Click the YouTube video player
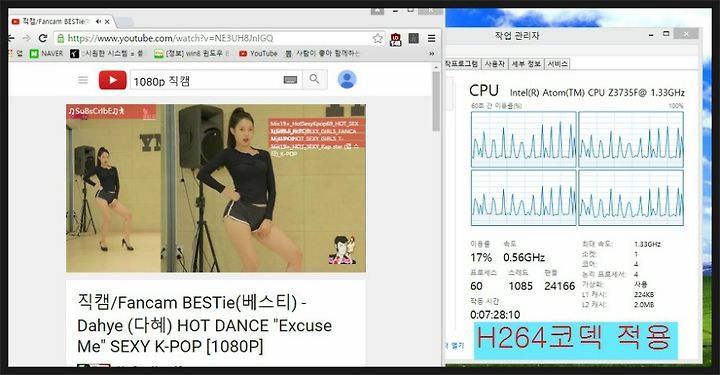 coord(216,188)
